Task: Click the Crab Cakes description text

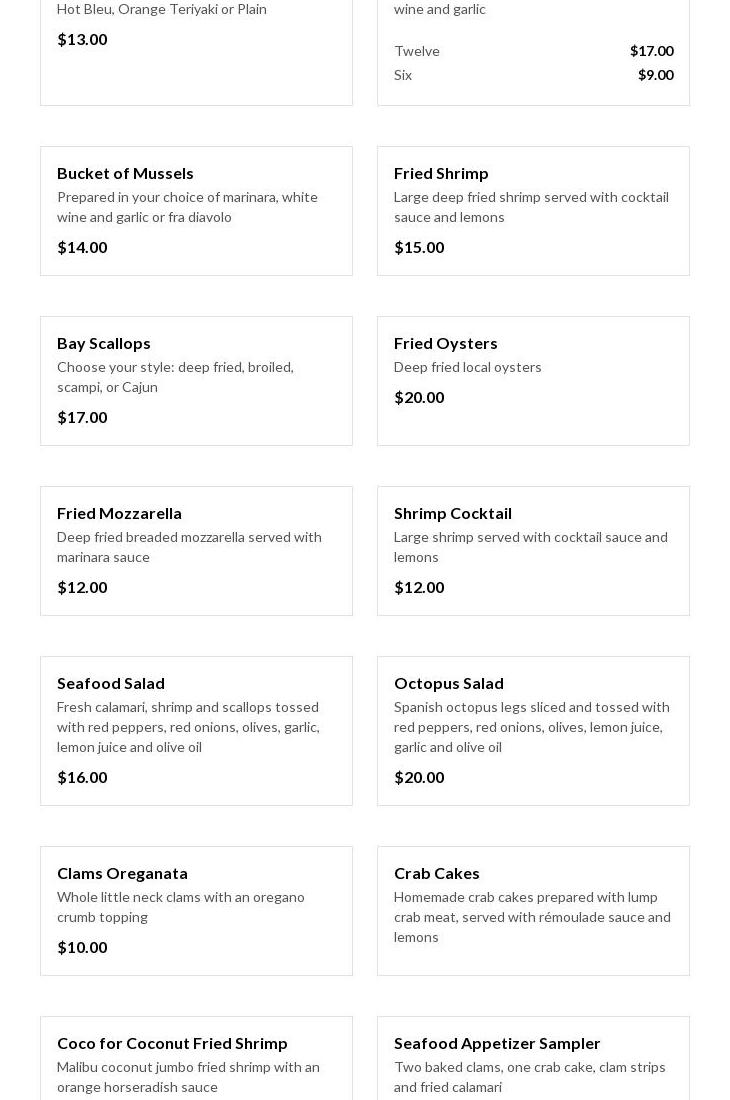Action: 531,917
